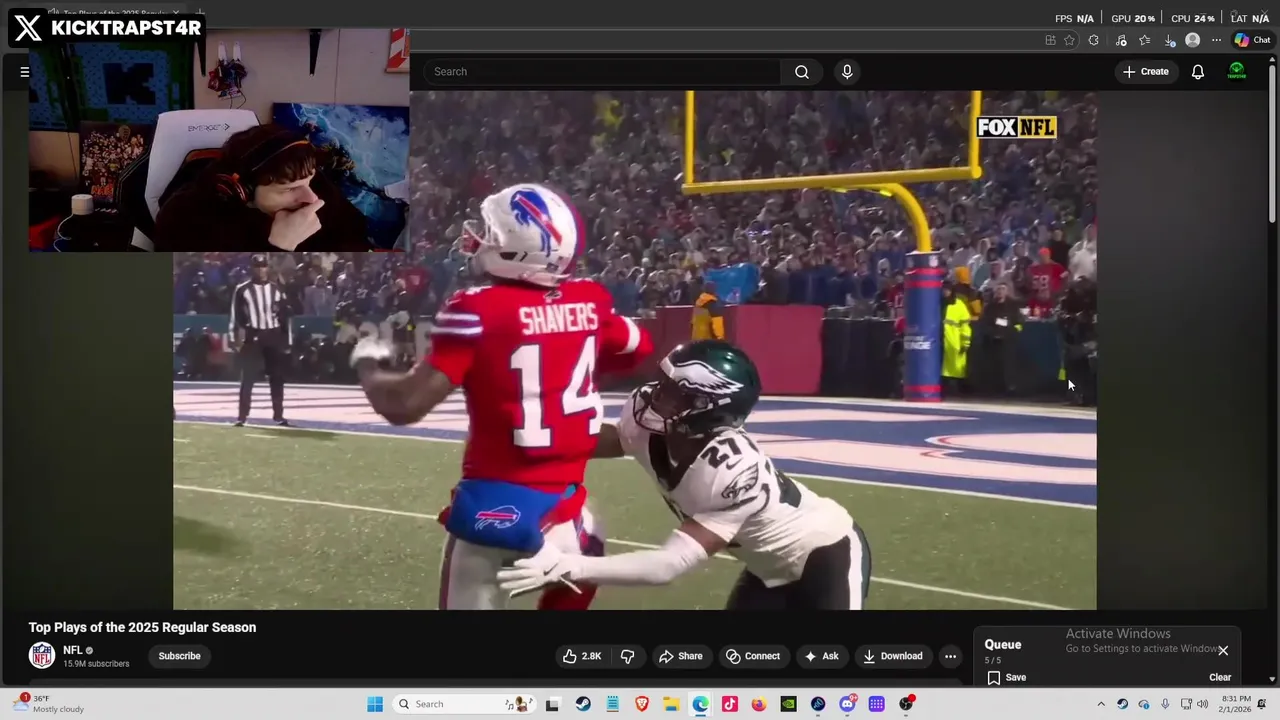The width and height of the screenshot is (1280, 720).
Task: Open the Edge profile avatar
Action: [x=1192, y=40]
